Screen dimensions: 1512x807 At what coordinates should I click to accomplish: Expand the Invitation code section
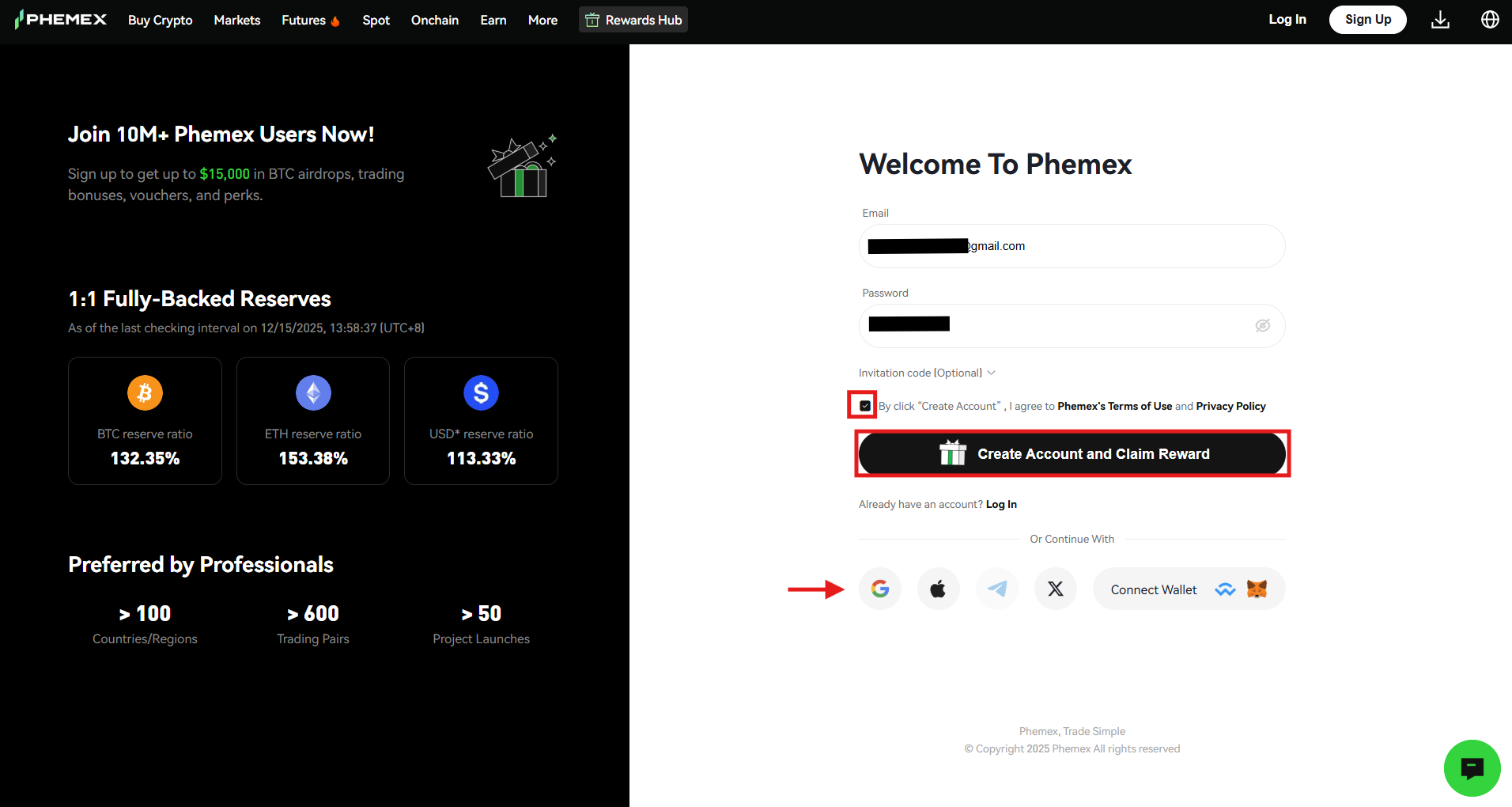[x=926, y=373]
